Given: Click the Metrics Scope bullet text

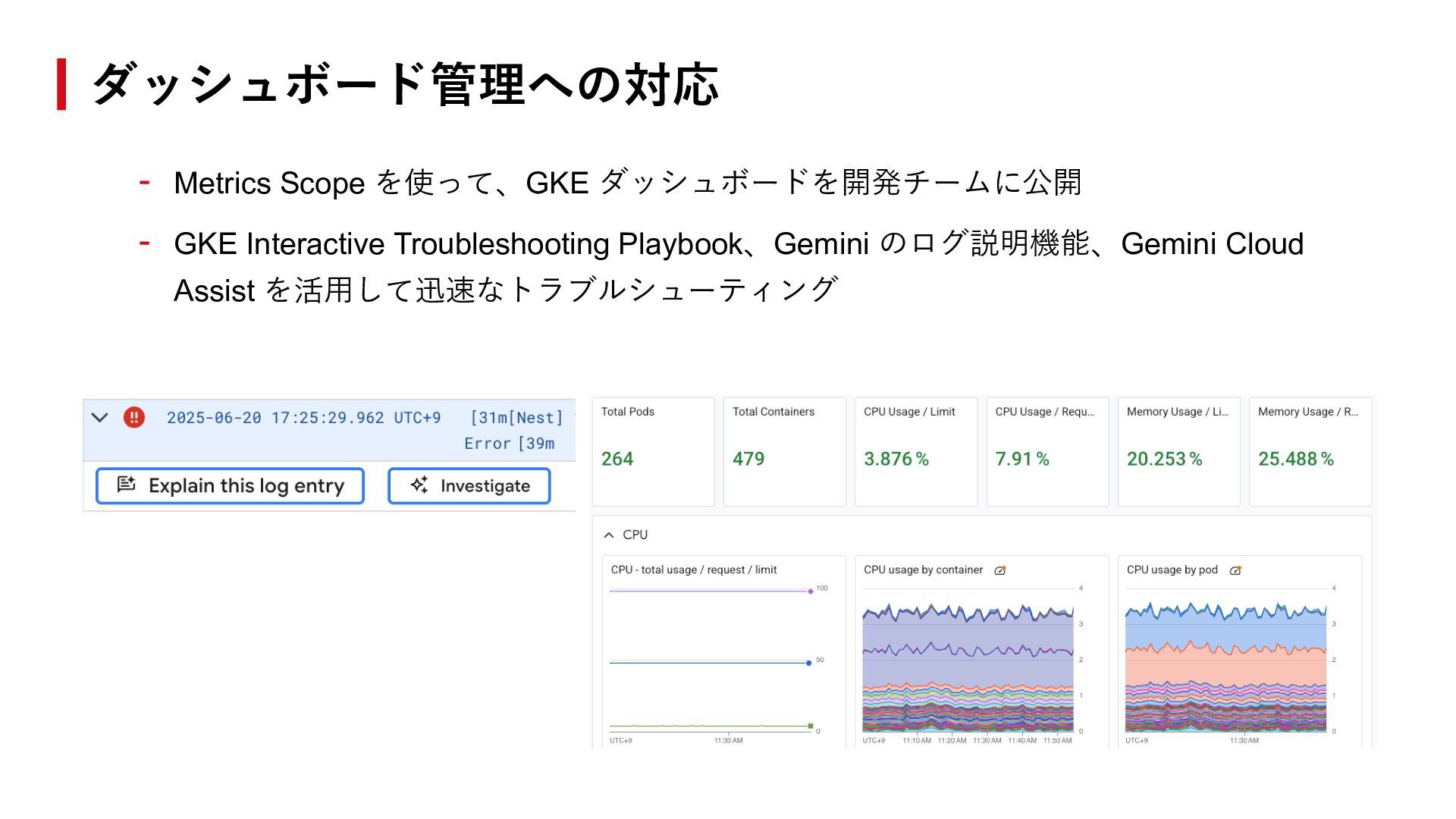Looking at the screenshot, I should 628,183.
